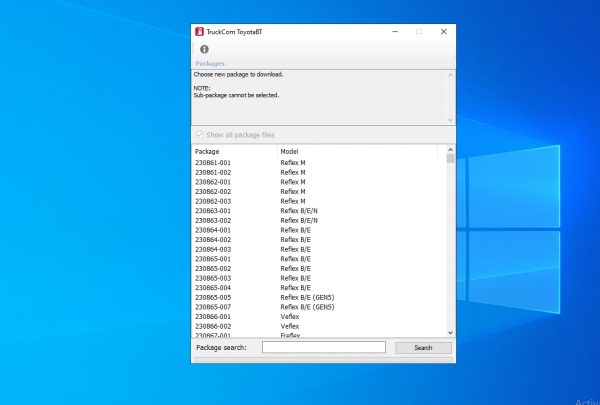Viewport: 600px width, 405px height.
Task: Click into the Package search input field
Action: 324,347
